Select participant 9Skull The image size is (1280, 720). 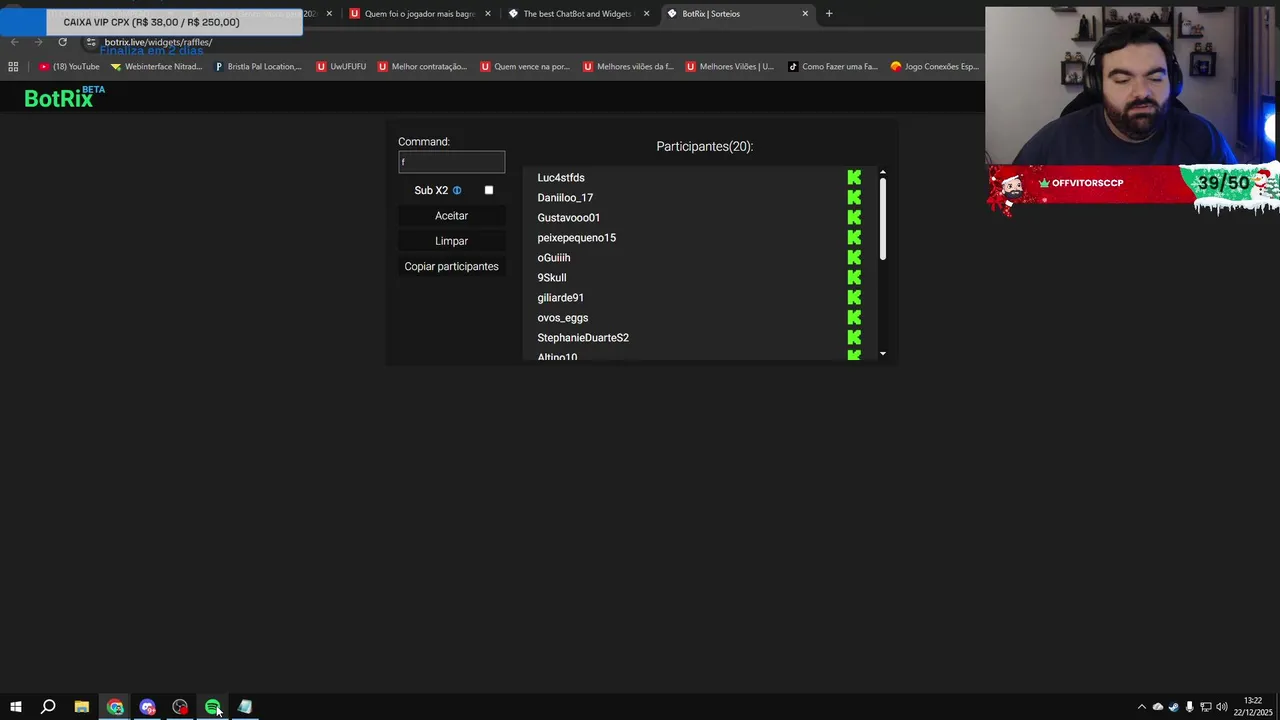(552, 278)
